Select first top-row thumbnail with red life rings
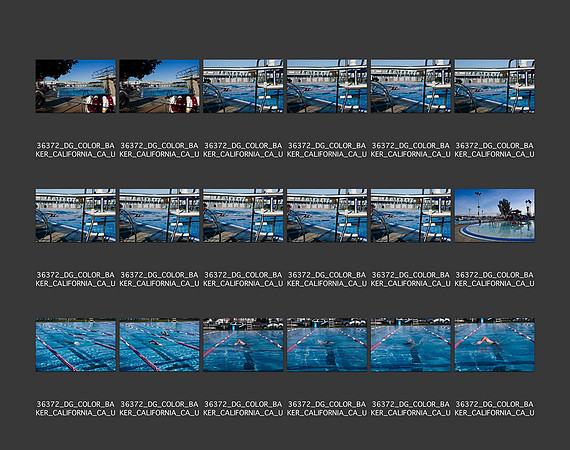 pos(76,86)
